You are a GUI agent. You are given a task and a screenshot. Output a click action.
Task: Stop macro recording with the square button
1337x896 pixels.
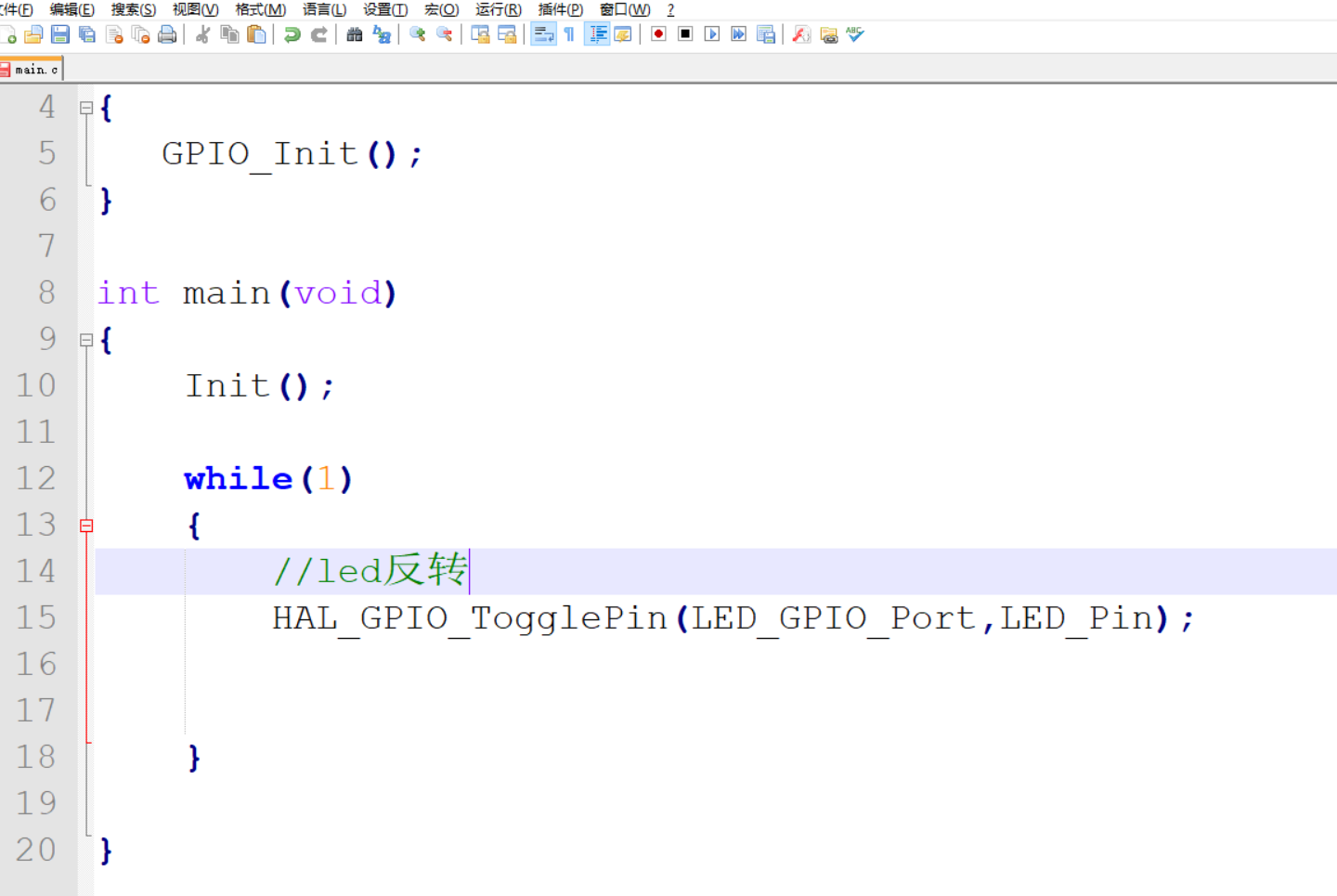(x=684, y=34)
